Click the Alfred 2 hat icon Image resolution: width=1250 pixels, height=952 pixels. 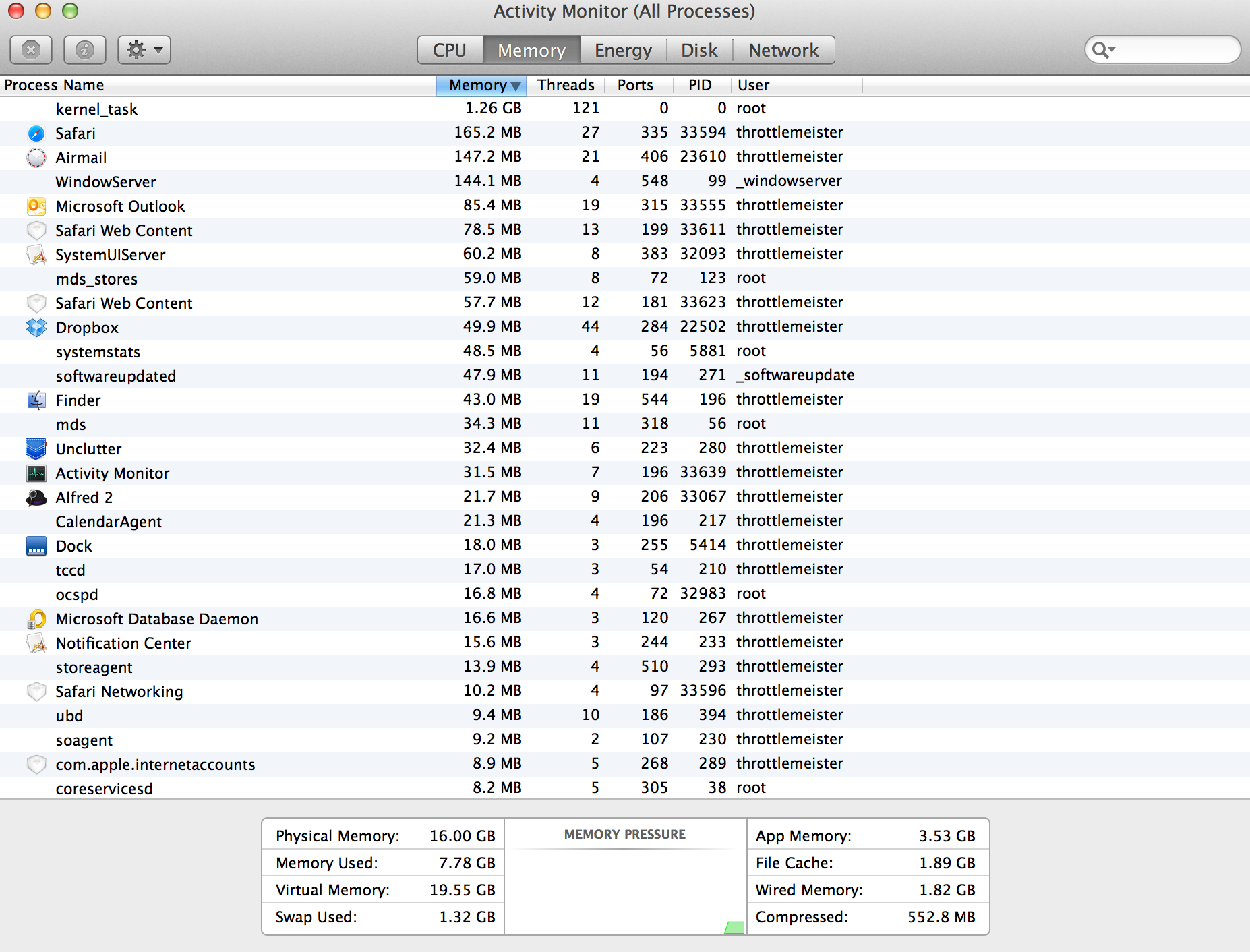click(x=36, y=498)
